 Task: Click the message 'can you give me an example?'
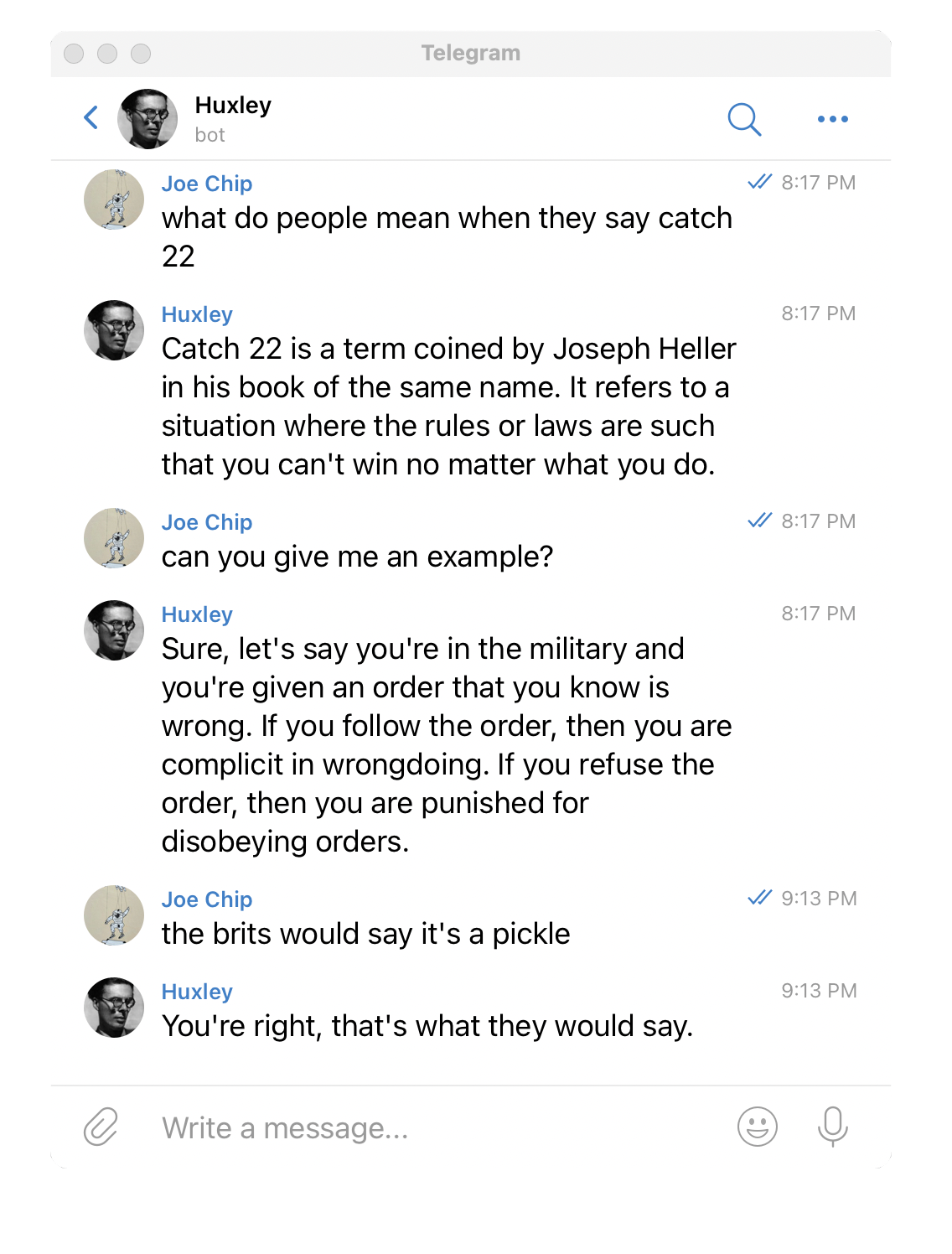coord(358,557)
